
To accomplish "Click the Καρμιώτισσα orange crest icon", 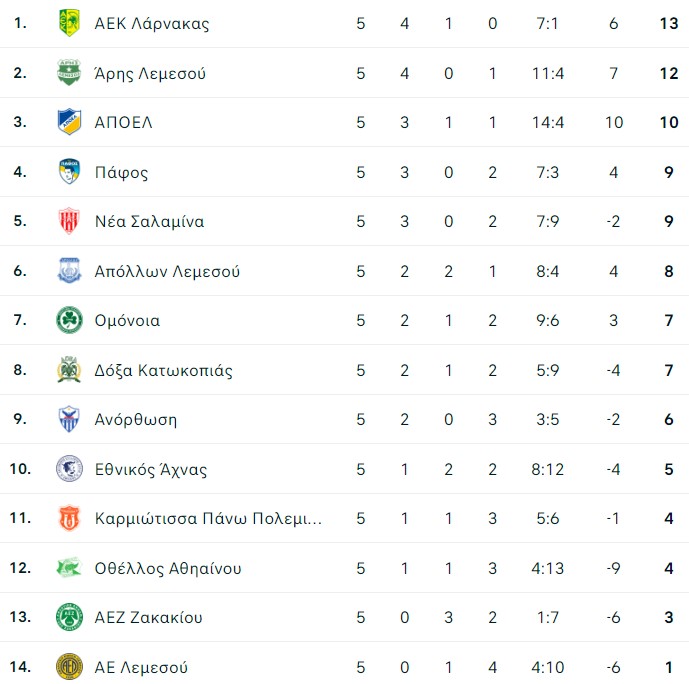I will (x=69, y=518).
